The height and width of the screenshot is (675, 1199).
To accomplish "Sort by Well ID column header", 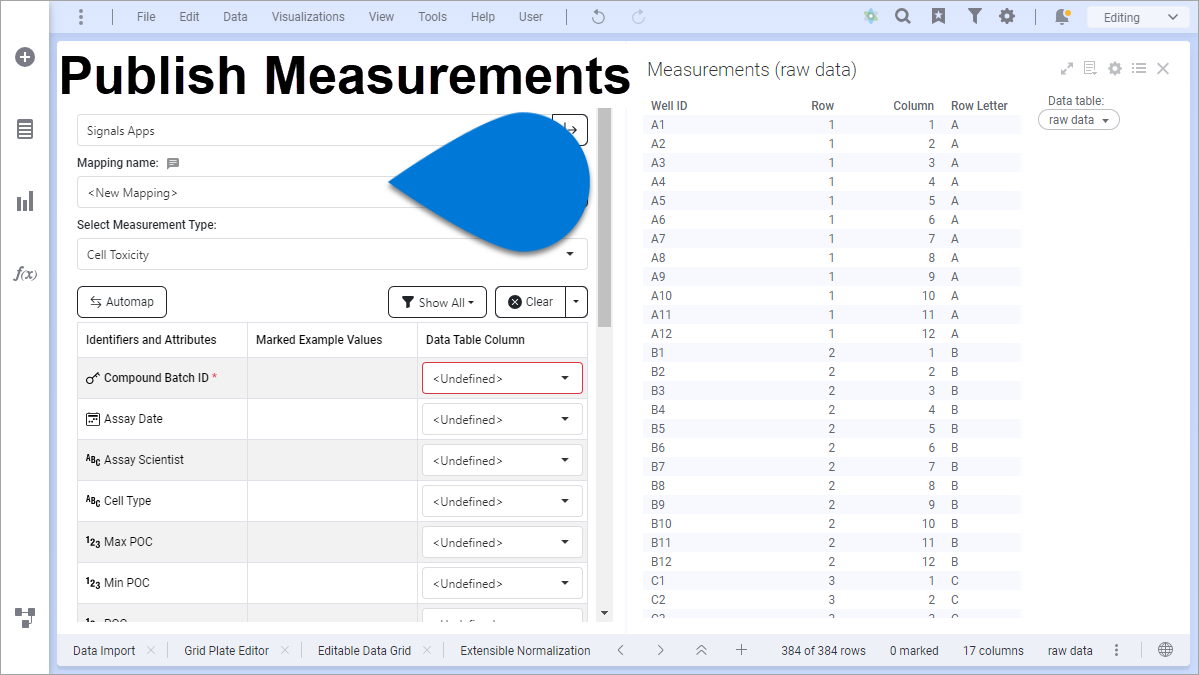I will 669,105.
